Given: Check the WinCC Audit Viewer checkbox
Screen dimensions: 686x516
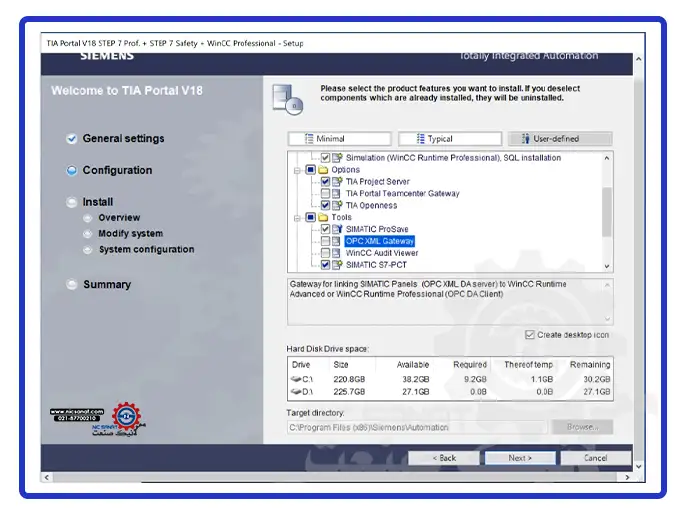Looking at the screenshot, I should tap(325, 253).
